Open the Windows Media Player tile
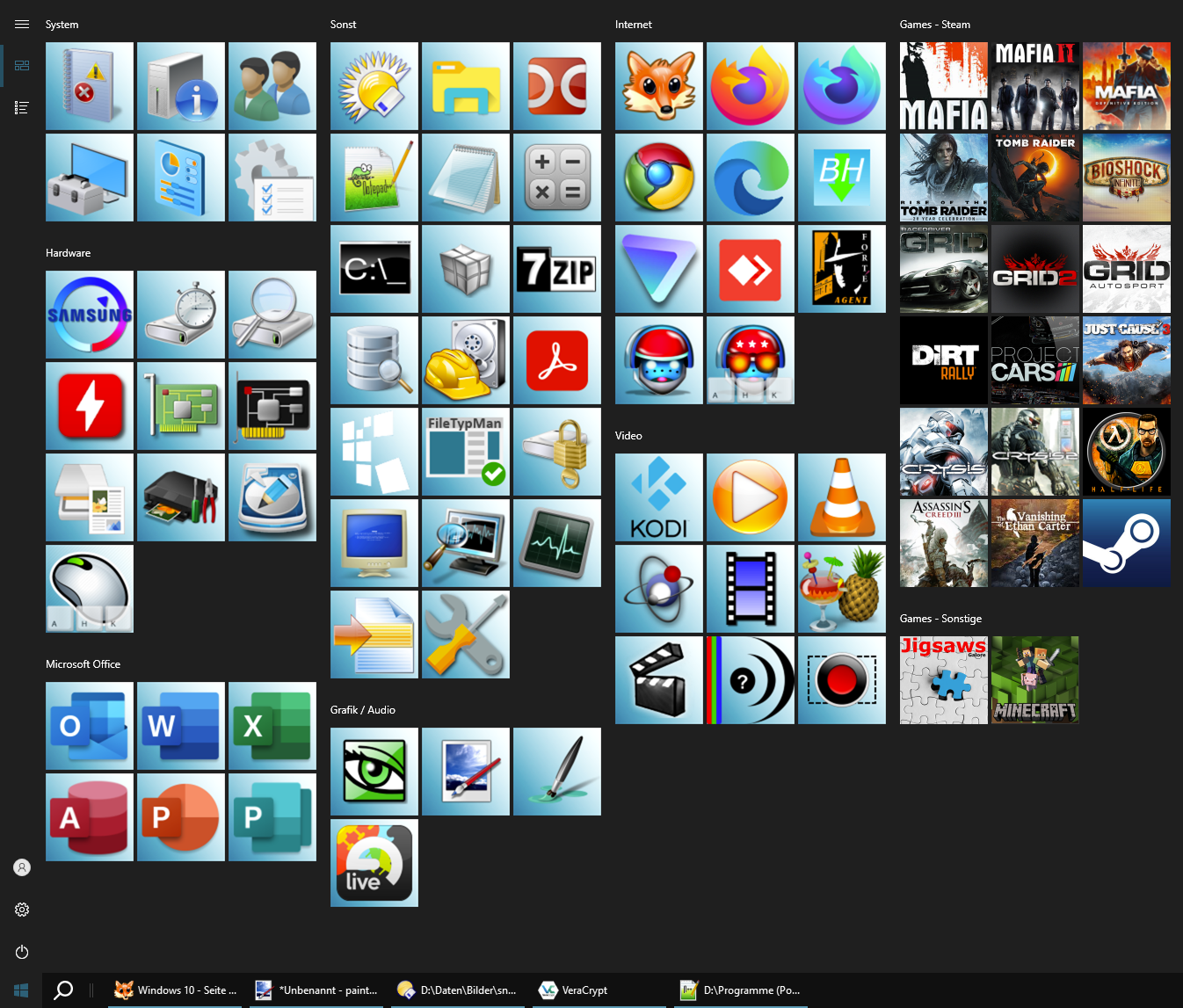The height and width of the screenshot is (1008, 1183). coord(751,497)
